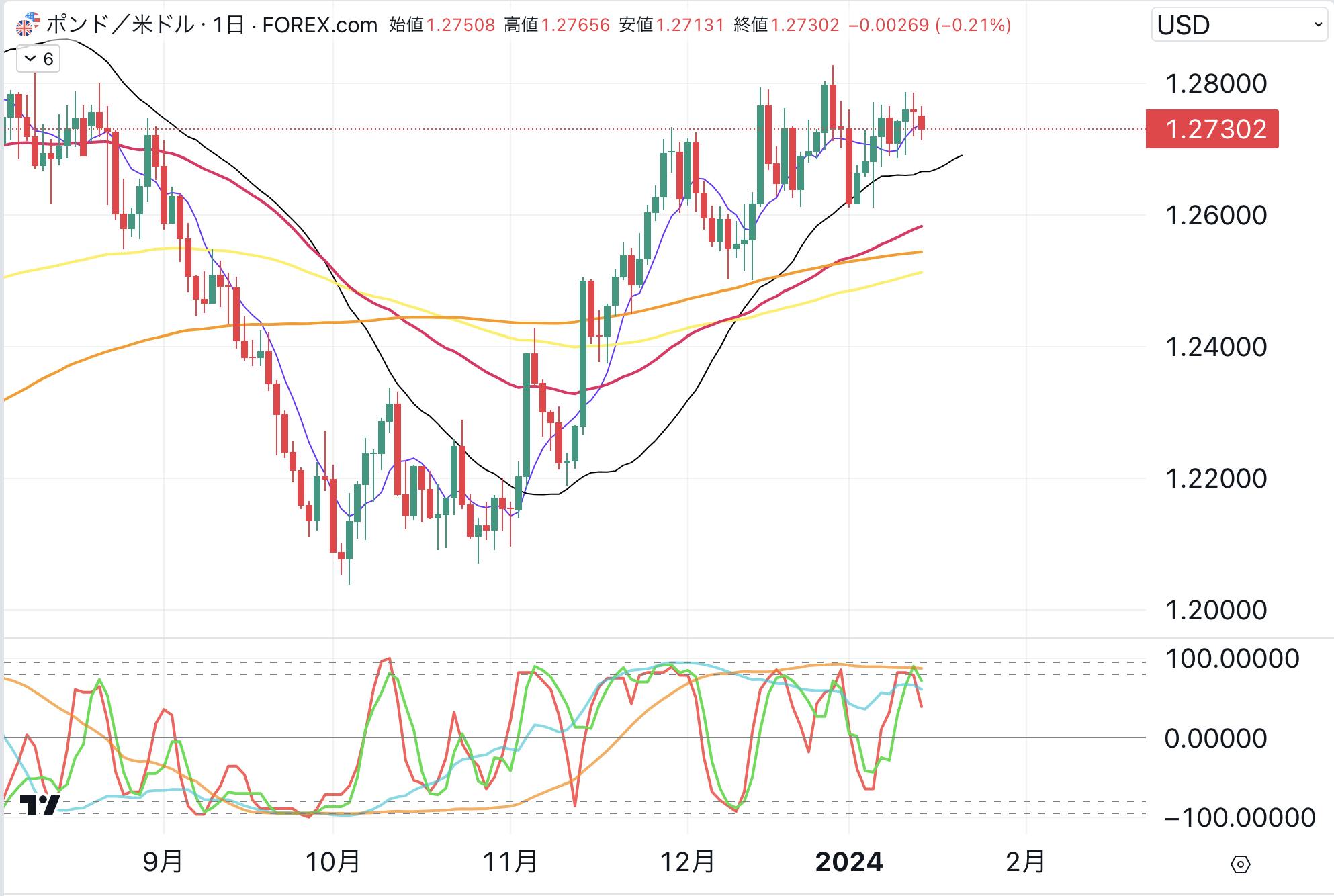Click the dropdown arrow next to USD
The width and height of the screenshot is (1334, 896).
point(1317,25)
